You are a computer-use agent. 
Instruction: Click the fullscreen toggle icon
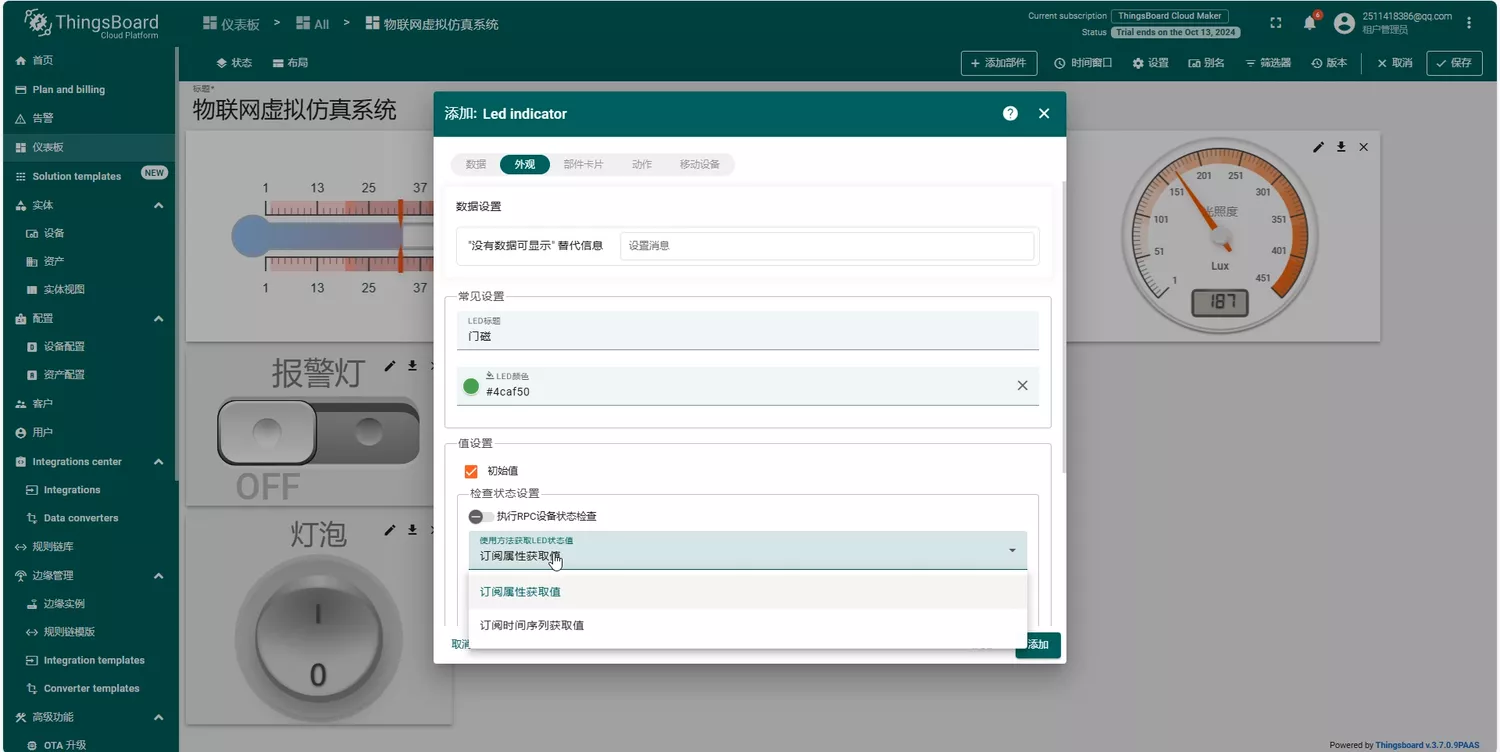[x=1276, y=23]
